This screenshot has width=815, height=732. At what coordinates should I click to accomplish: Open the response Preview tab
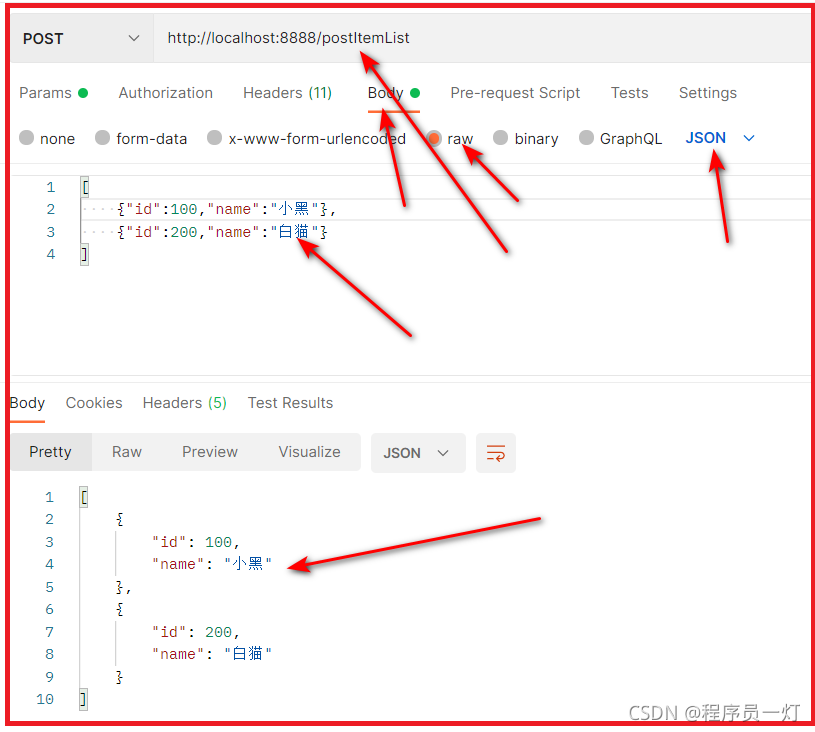(x=209, y=452)
